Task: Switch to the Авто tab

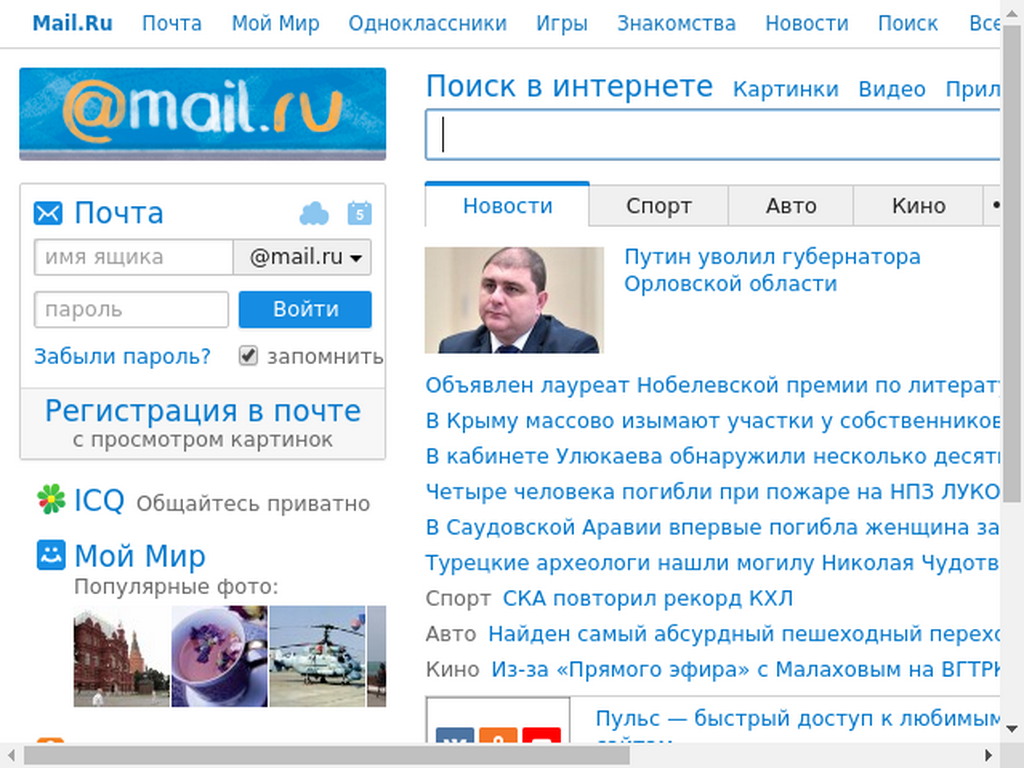Action: point(791,206)
